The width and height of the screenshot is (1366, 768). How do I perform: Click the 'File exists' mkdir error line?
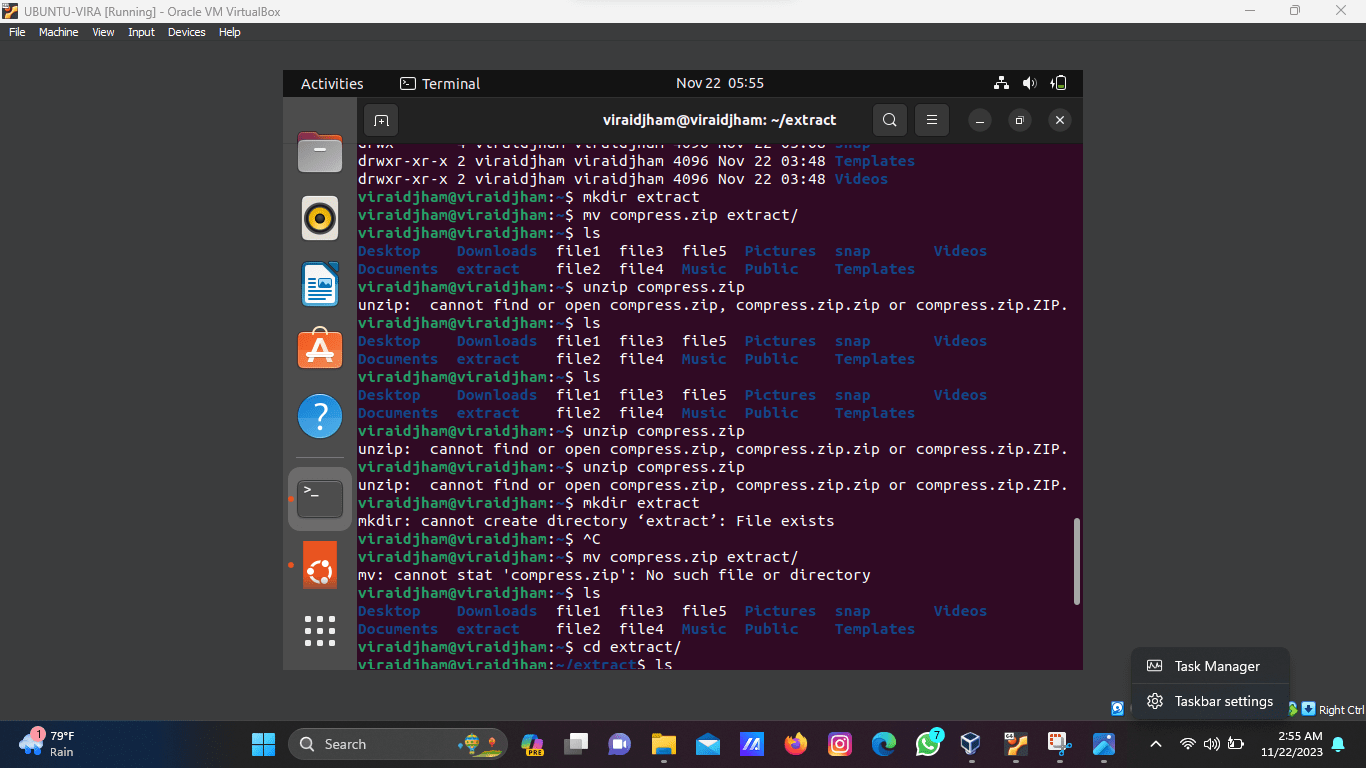point(596,521)
